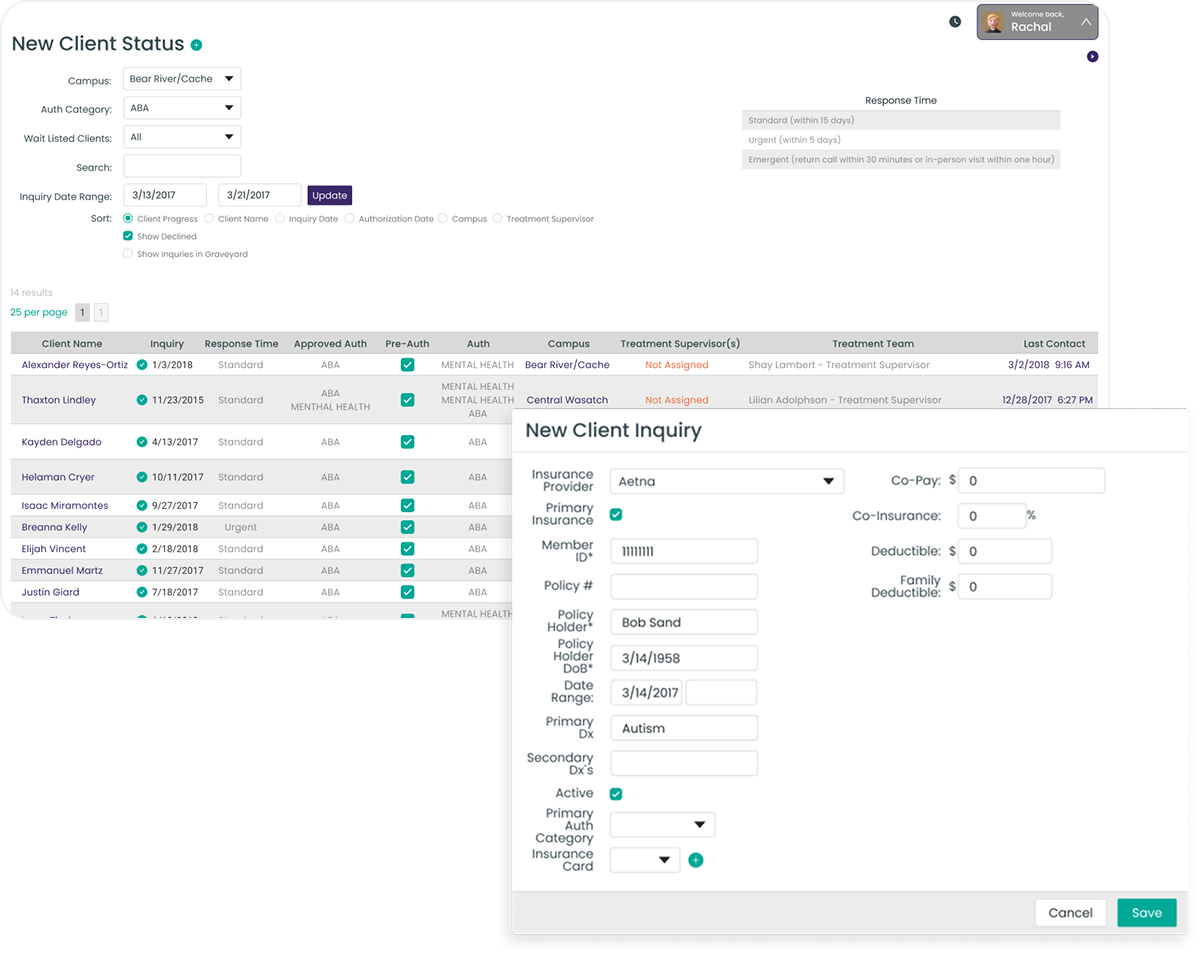1200x956 pixels.
Task: Click Rachal's profile avatar
Action: pos(993,22)
